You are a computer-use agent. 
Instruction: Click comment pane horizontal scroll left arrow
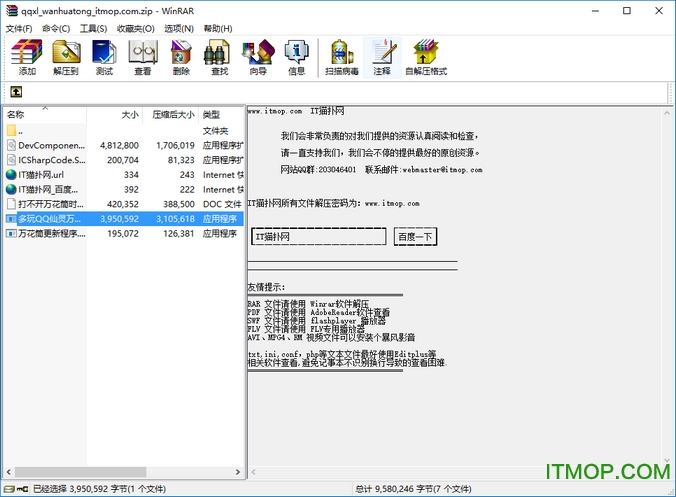click(x=254, y=472)
